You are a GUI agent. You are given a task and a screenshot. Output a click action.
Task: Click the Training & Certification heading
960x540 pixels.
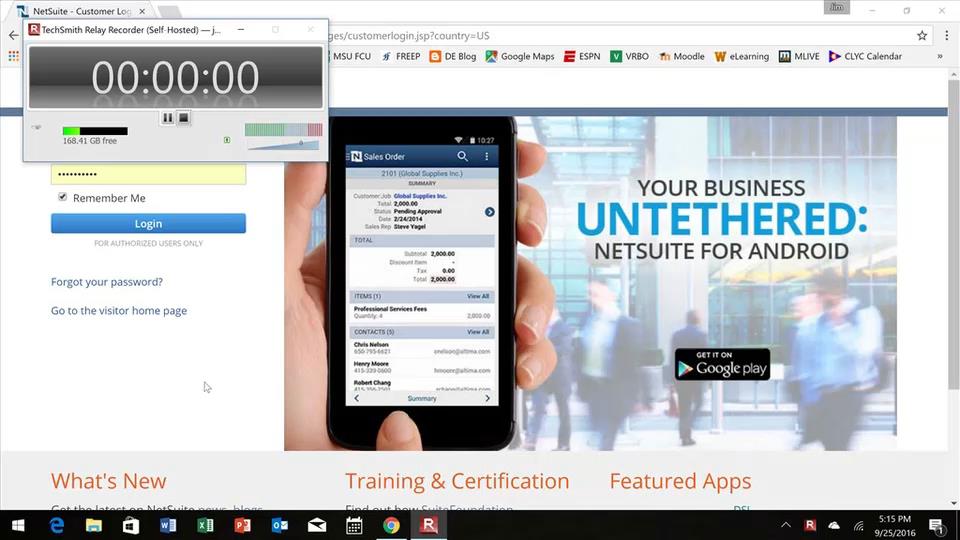coord(457,481)
